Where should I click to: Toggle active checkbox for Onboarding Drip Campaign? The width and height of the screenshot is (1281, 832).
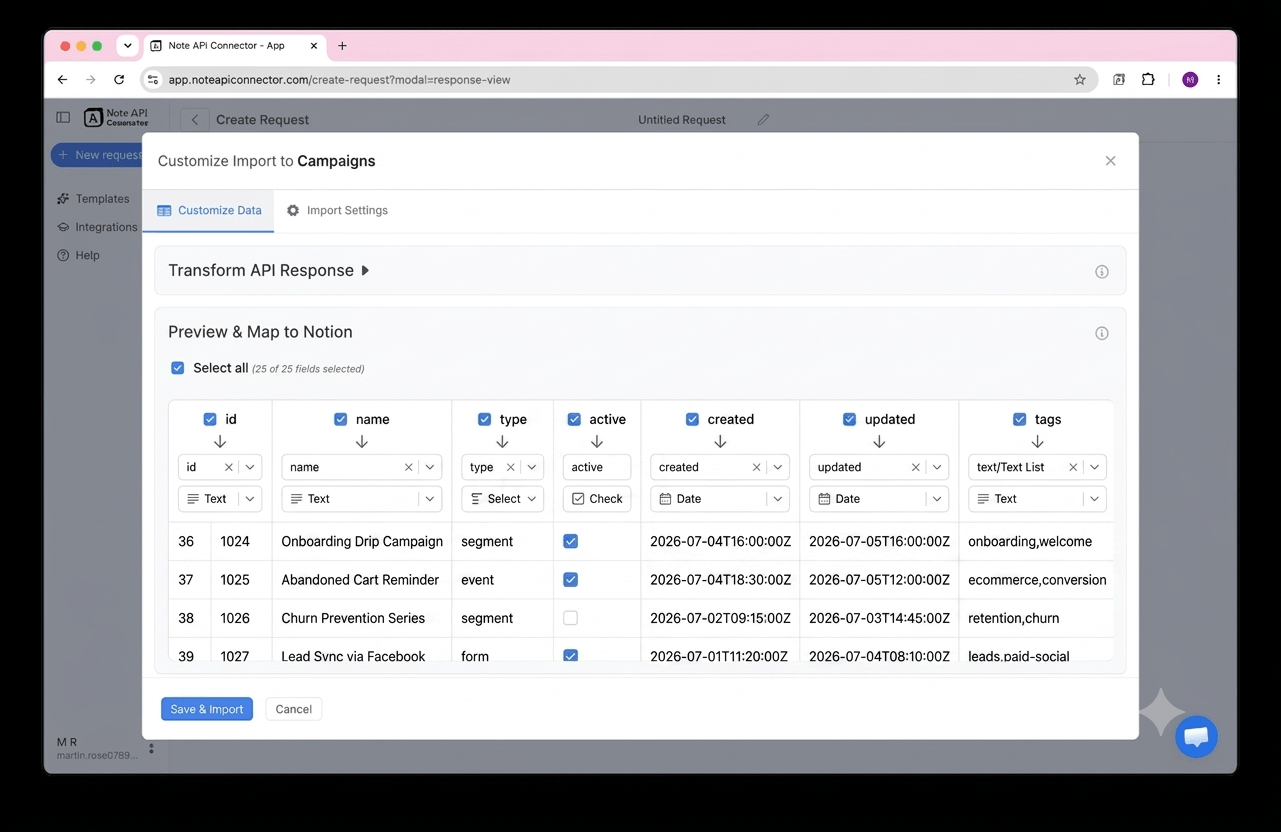click(x=571, y=541)
